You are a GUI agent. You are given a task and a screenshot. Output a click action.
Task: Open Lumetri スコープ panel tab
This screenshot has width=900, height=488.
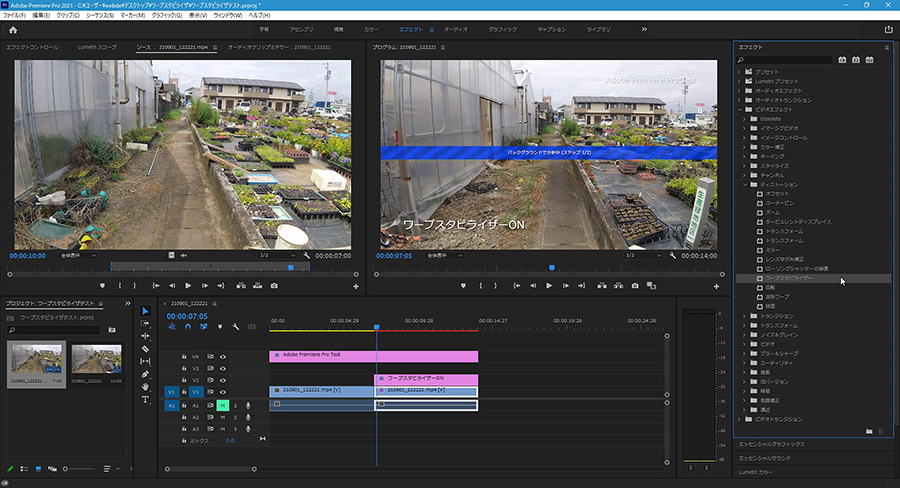96,47
